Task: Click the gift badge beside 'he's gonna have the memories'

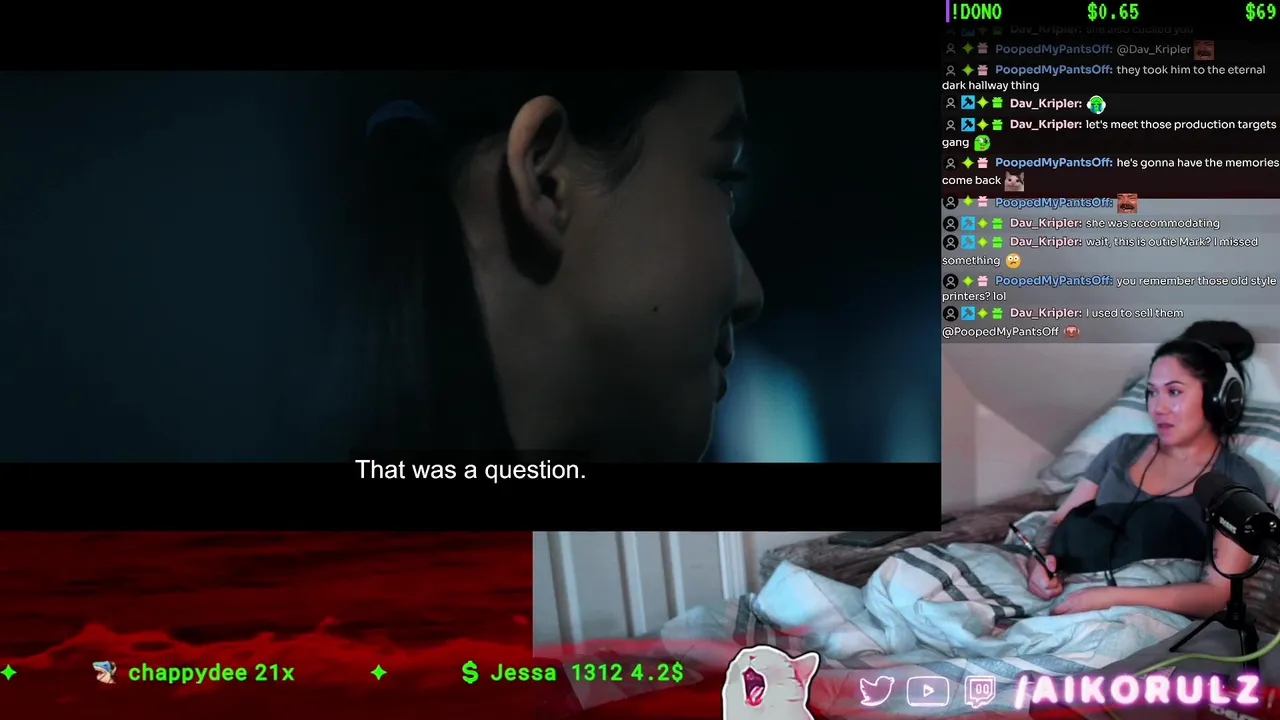Action: tap(983, 163)
